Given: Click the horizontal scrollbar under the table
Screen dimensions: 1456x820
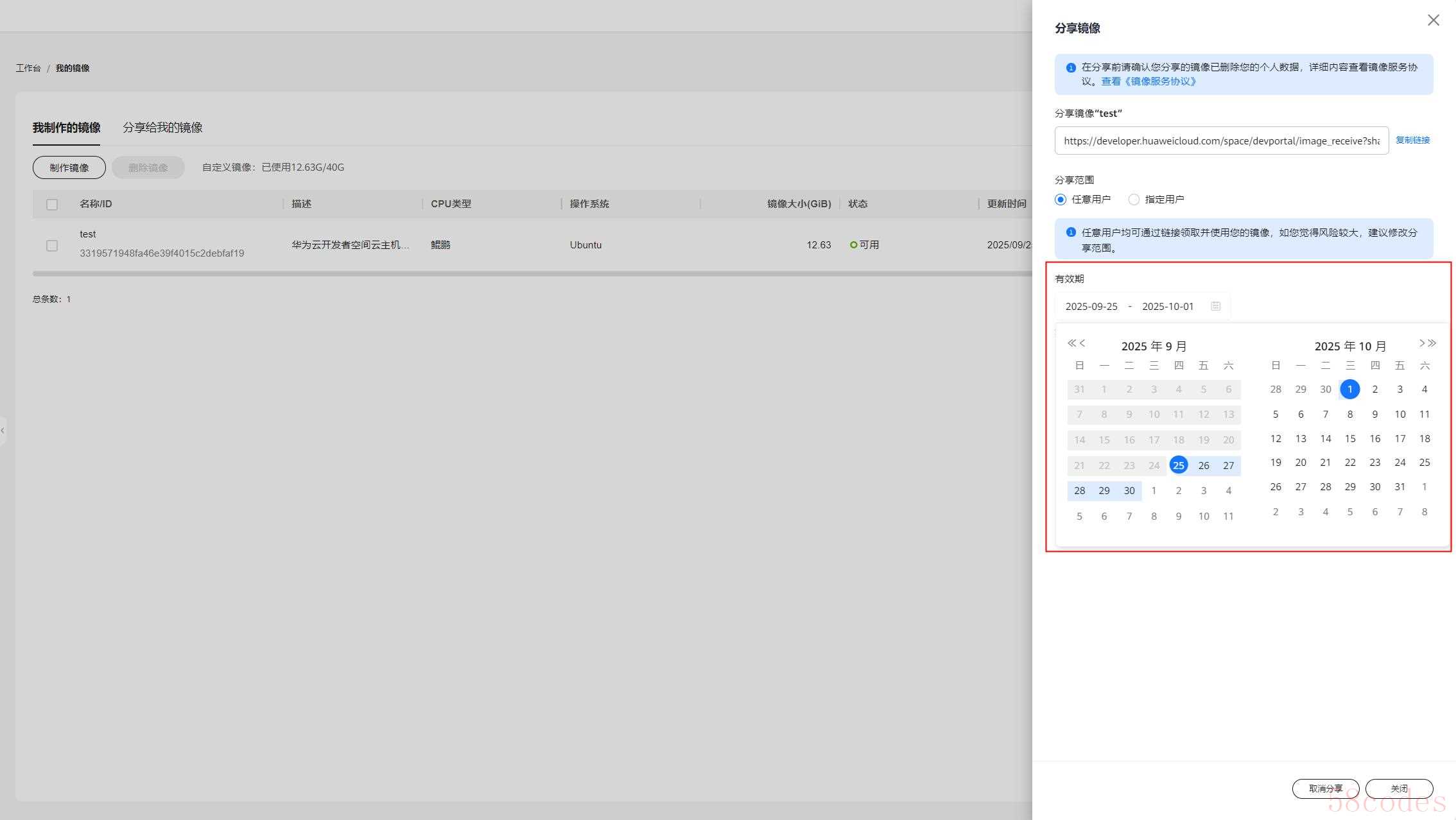Looking at the screenshot, I should pyautogui.click(x=532, y=274).
